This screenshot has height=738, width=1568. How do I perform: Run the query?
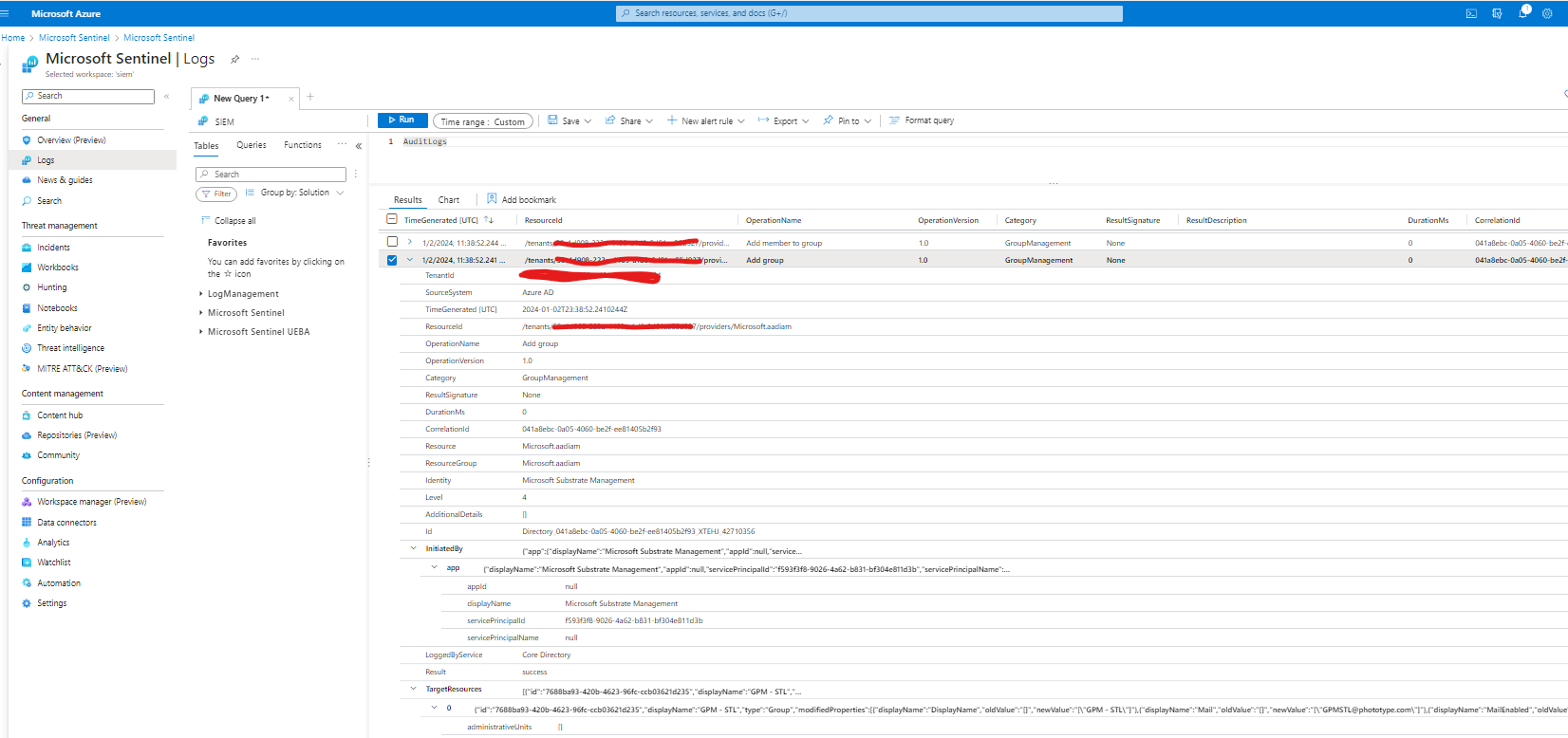click(x=401, y=120)
